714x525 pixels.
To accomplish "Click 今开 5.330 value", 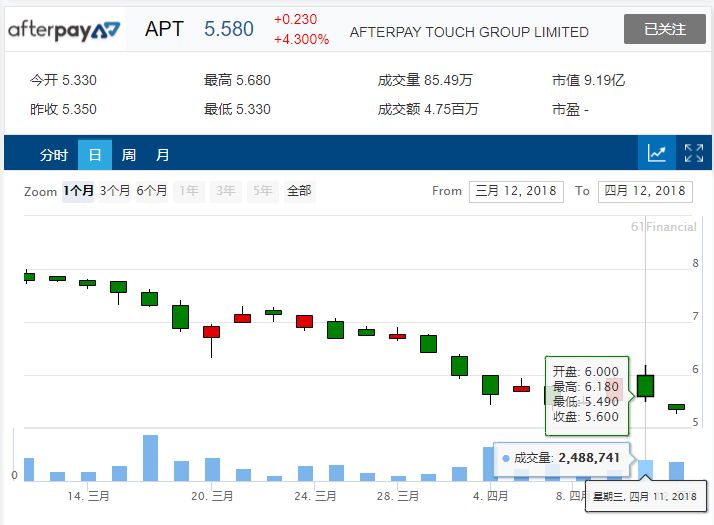I will [63, 81].
